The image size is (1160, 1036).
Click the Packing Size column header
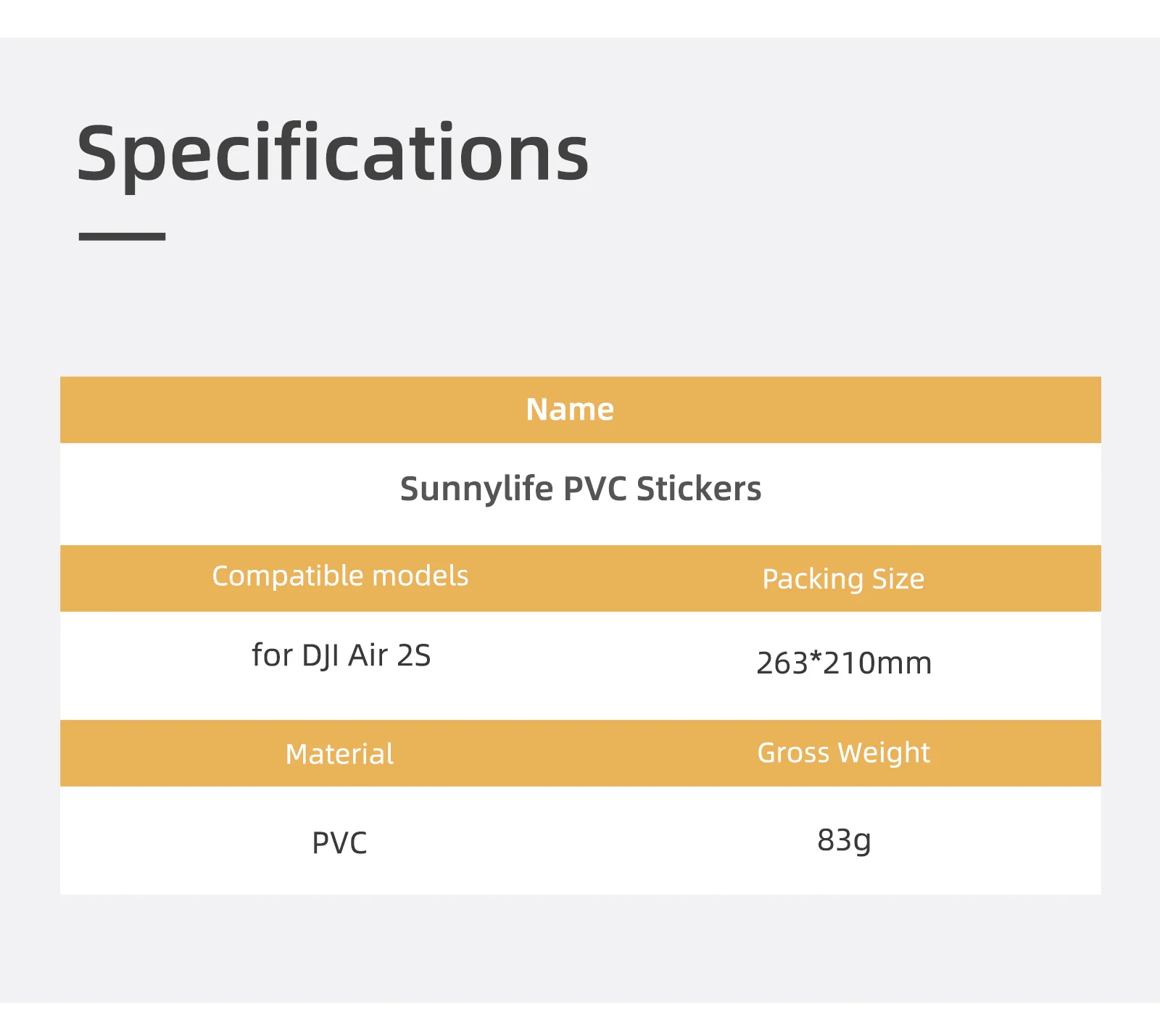click(x=843, y=579)
